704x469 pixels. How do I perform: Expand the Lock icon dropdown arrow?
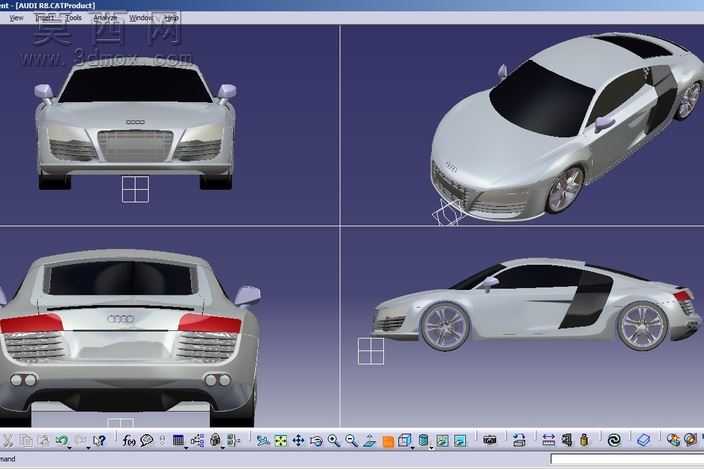pyautogui.click(x=223, y=447)
